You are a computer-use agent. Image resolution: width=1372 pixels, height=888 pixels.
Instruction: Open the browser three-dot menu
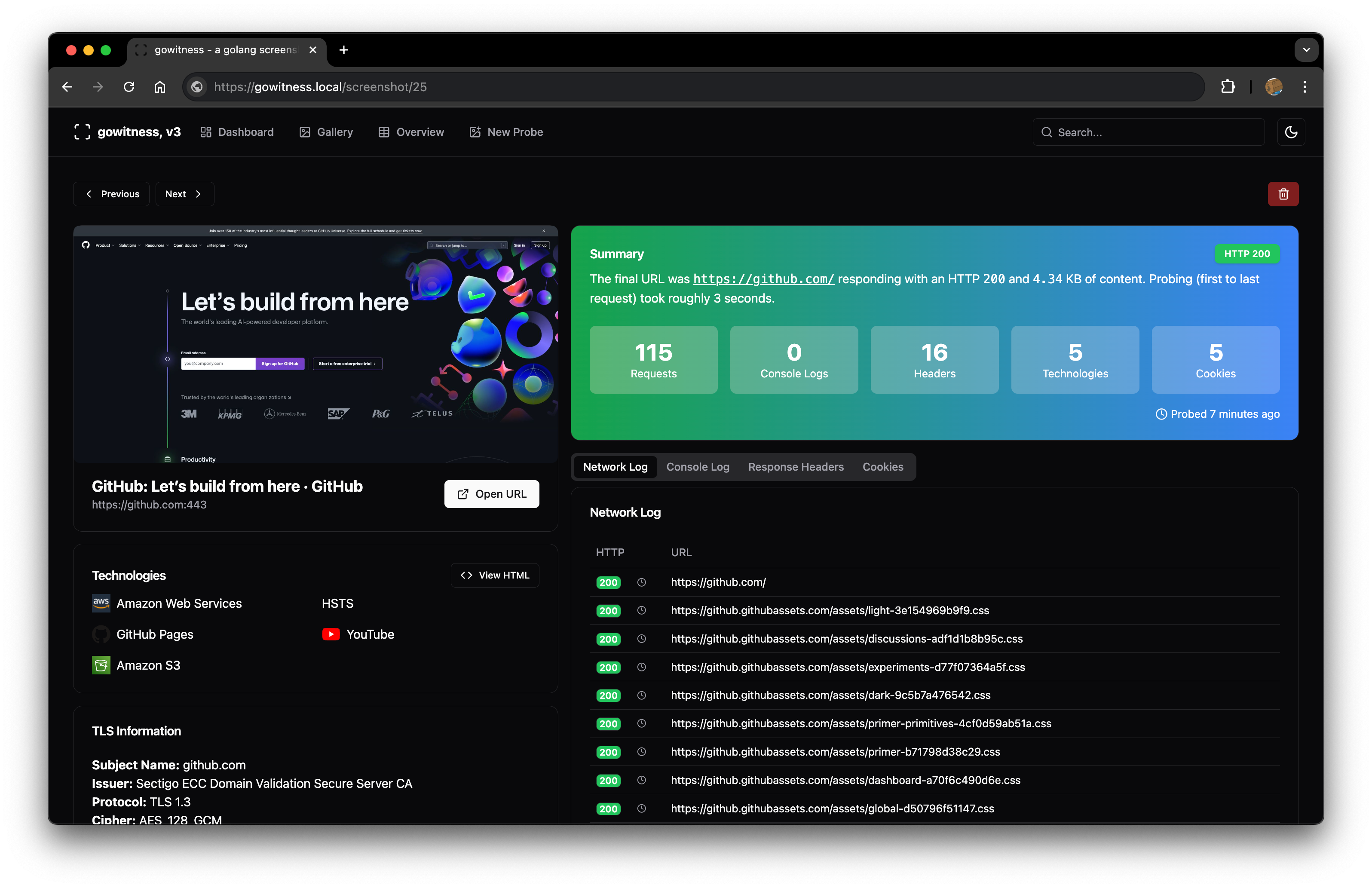[1305, 86]
